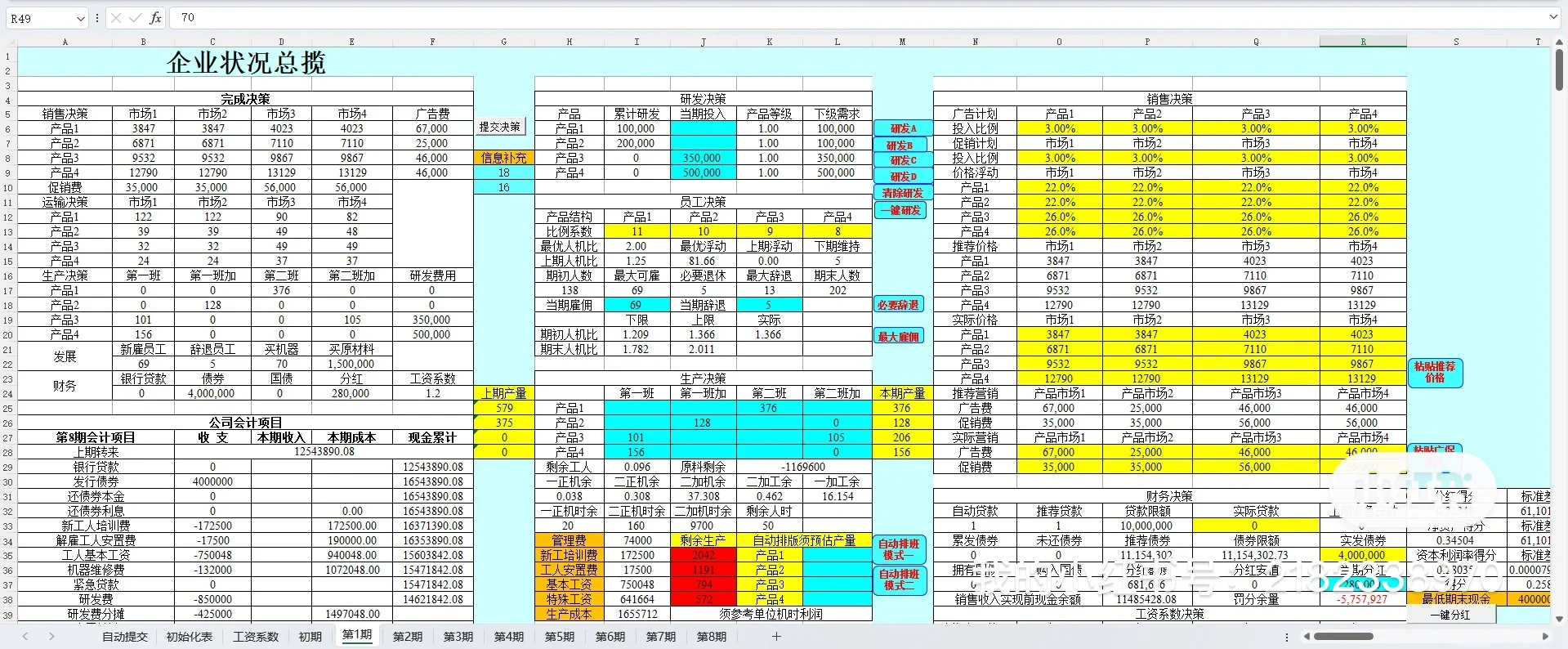
Task: Click the red value -5,757,927
Action: pos(1362,599)
